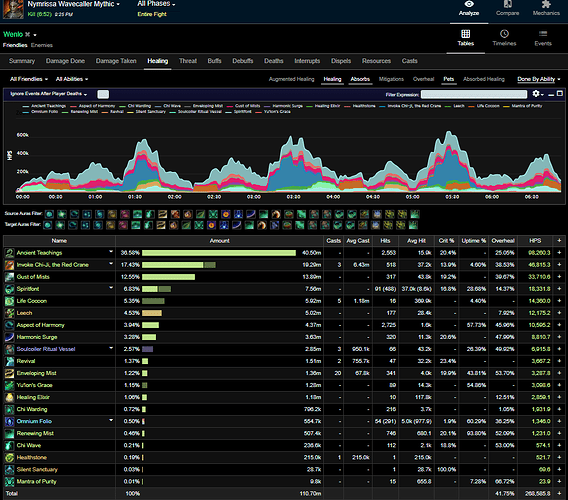This screenshot has width=568, height=500.
Task: Click the Leech ability icon
Action: [9, 313]
